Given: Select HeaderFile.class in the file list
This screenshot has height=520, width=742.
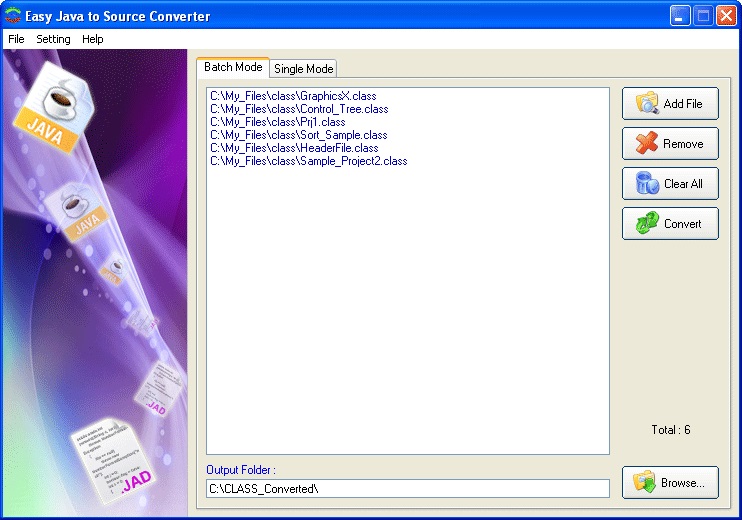Looking at the screenshot, I should click(x=294, y=148).
